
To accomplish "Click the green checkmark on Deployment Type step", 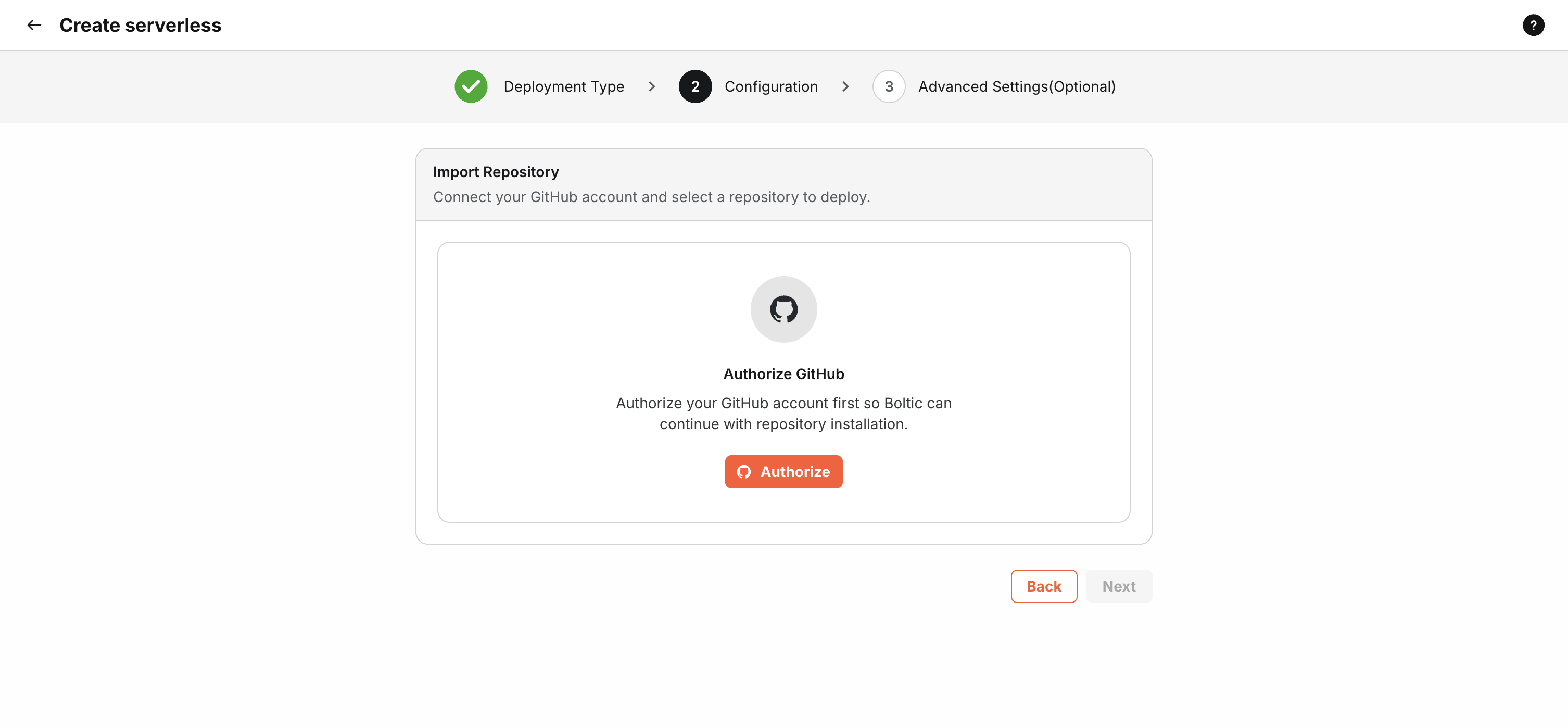I will (x=471, y=86).
